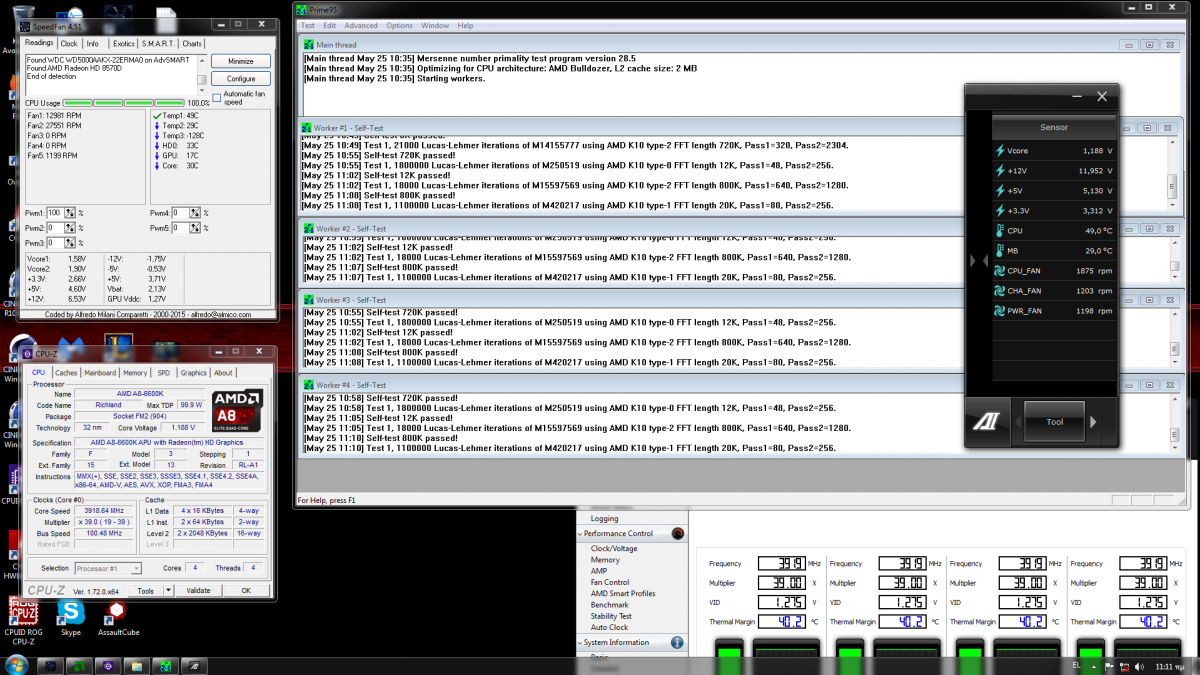1200x675 pixels.
Task: Click the MB thermometer icon in the sensor panel
Action: 1000,251
